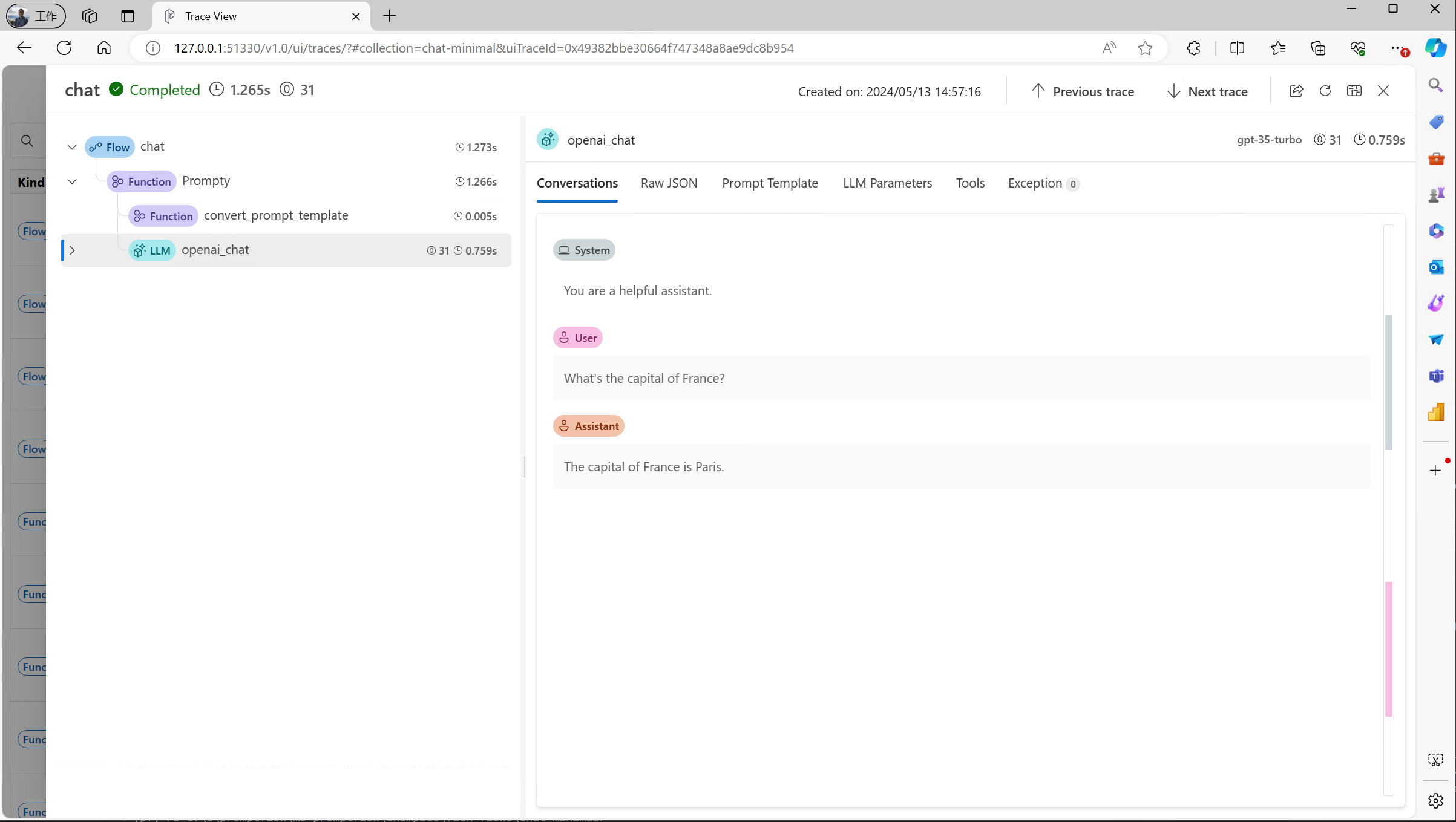Click the conversation panel vertical scrollbar
Viewport: 1456px width, 822px height.
(x=1388, y=382)
